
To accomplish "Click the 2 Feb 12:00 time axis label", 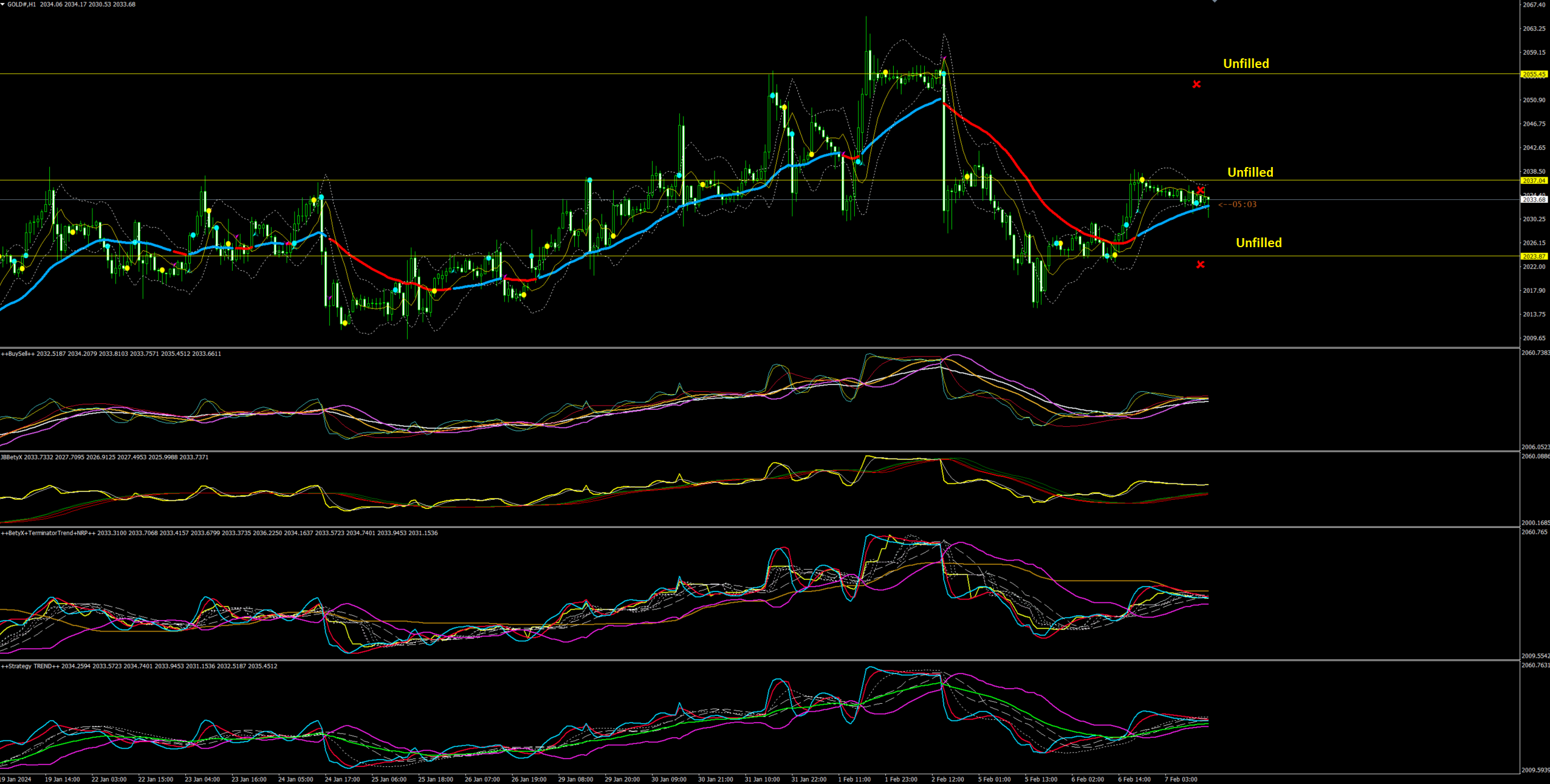I will tap(947, 779).
